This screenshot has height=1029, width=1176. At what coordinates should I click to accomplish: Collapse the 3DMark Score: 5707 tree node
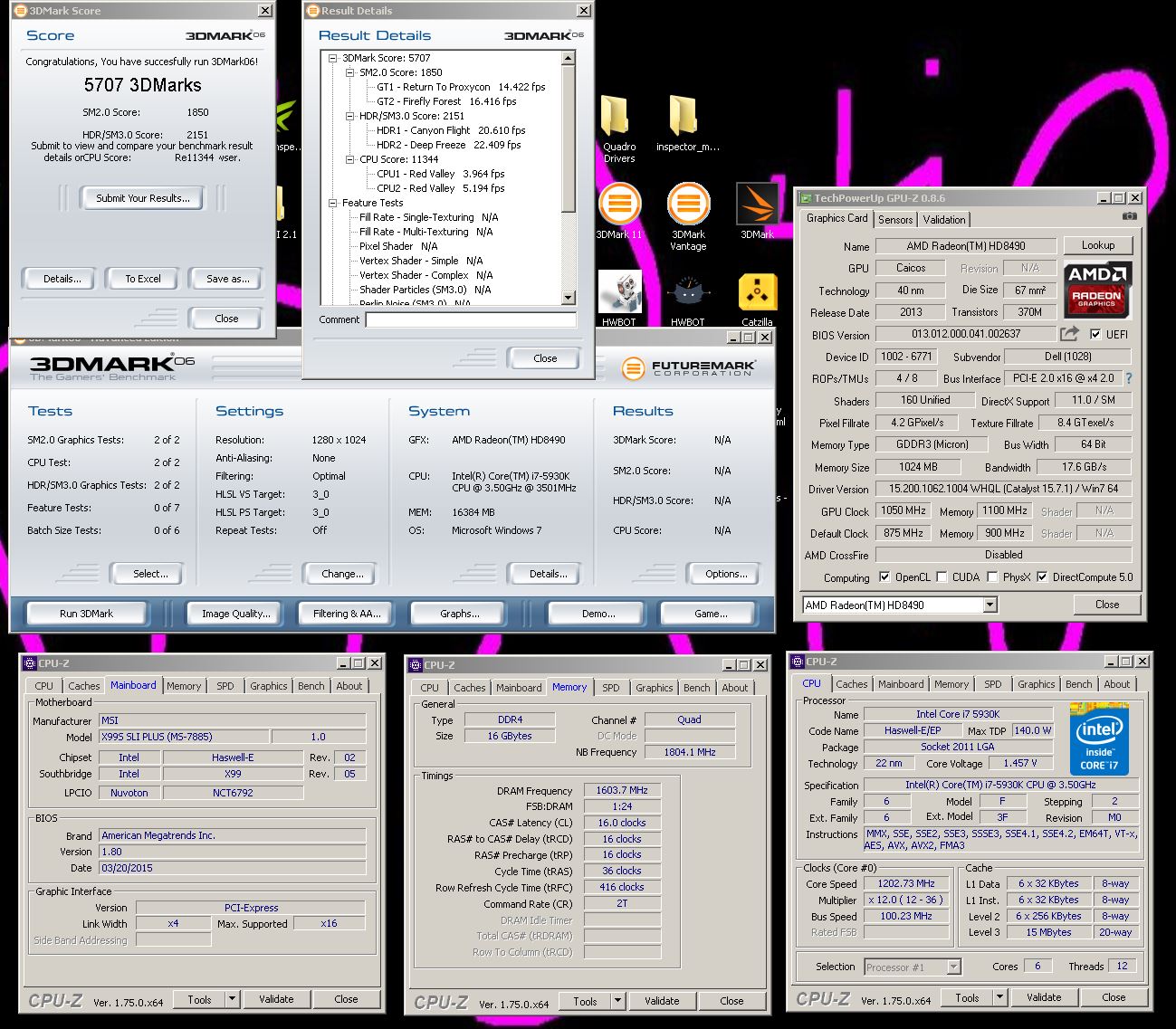tap(332, 58)
